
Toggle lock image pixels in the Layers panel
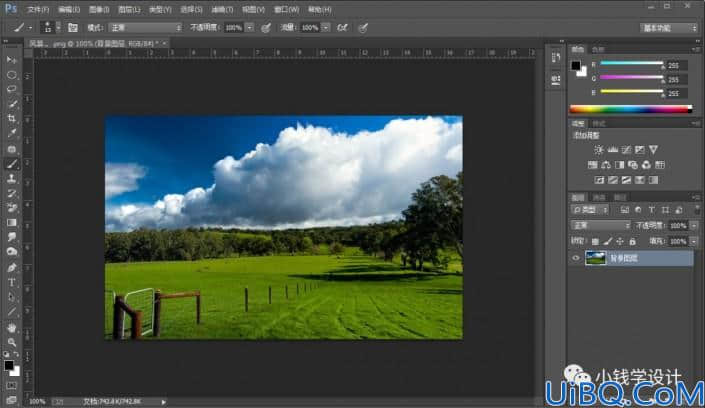point(608,242)
